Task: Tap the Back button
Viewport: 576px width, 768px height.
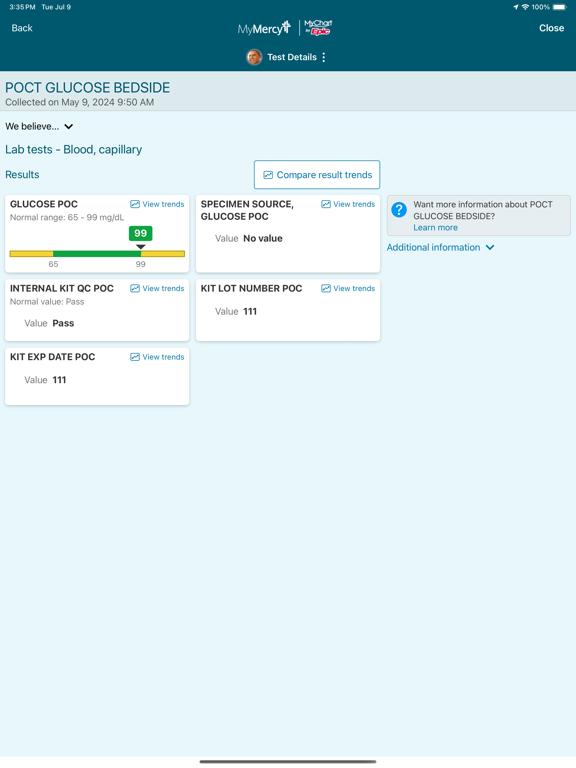Action: pyautogui.click(x=22, y=28)
